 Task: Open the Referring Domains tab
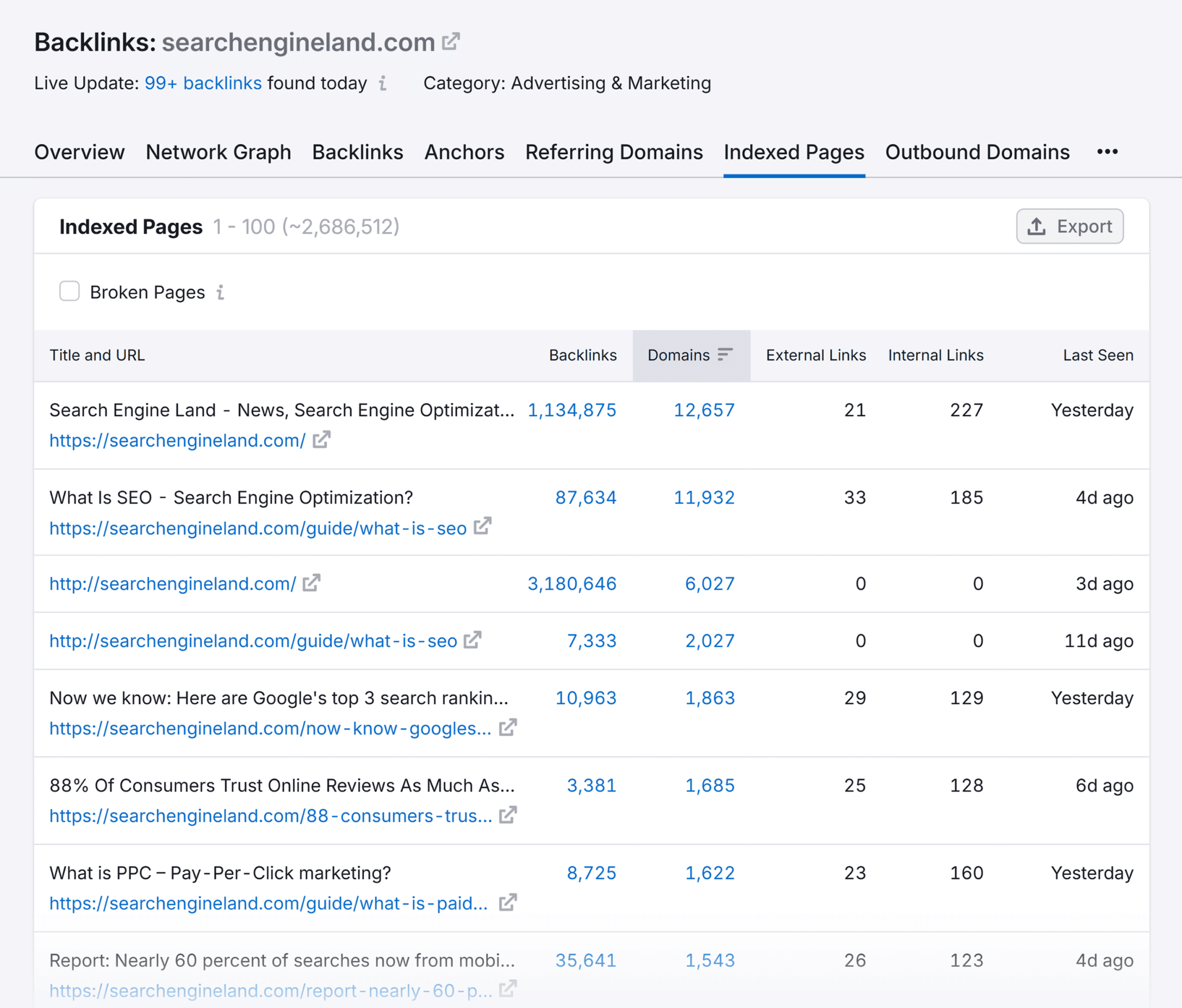[x=614, y=152]
